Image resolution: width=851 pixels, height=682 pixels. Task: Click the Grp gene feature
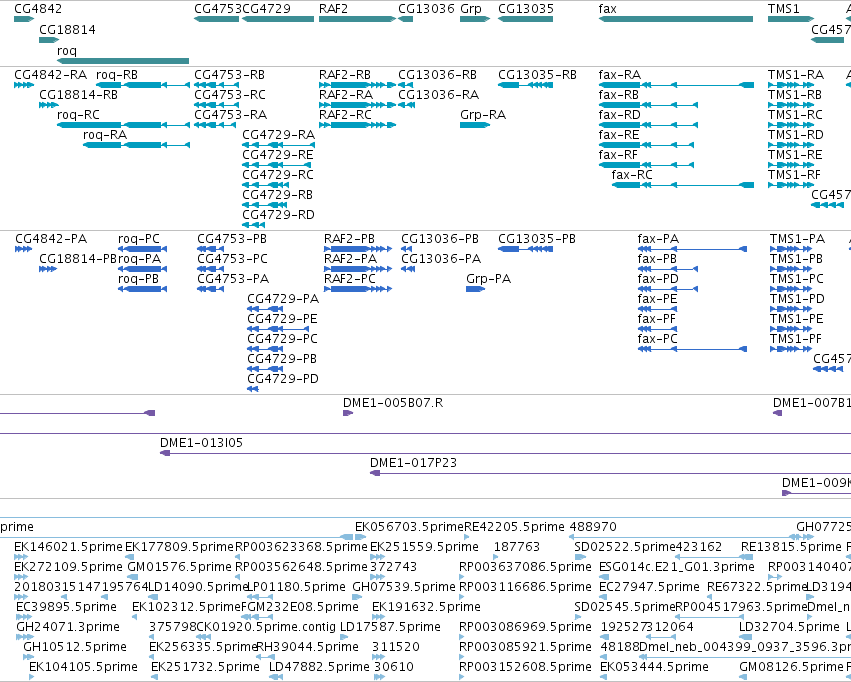pyautogui.click(x=475, y=19)
